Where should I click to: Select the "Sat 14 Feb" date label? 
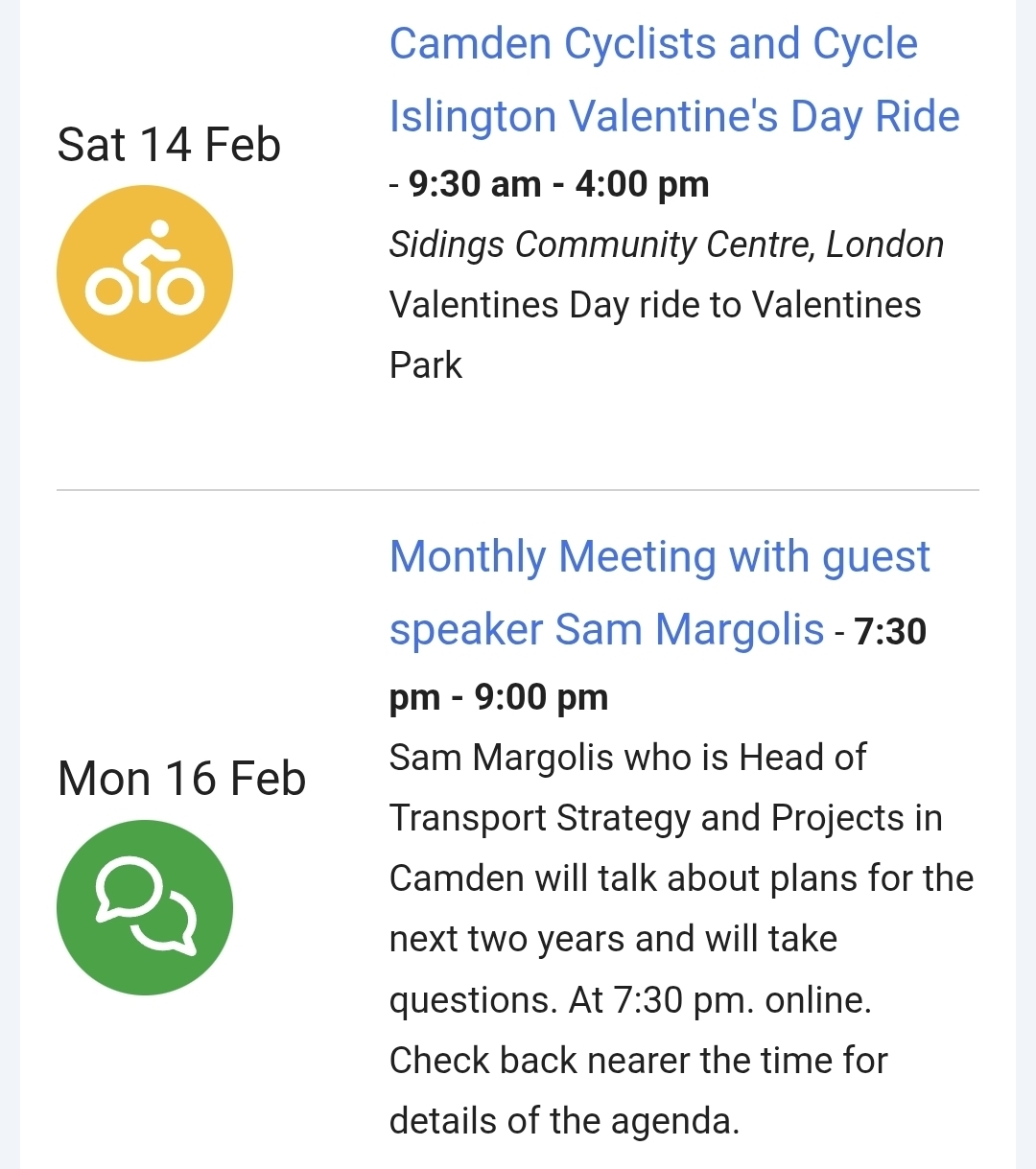pos(169,145)
